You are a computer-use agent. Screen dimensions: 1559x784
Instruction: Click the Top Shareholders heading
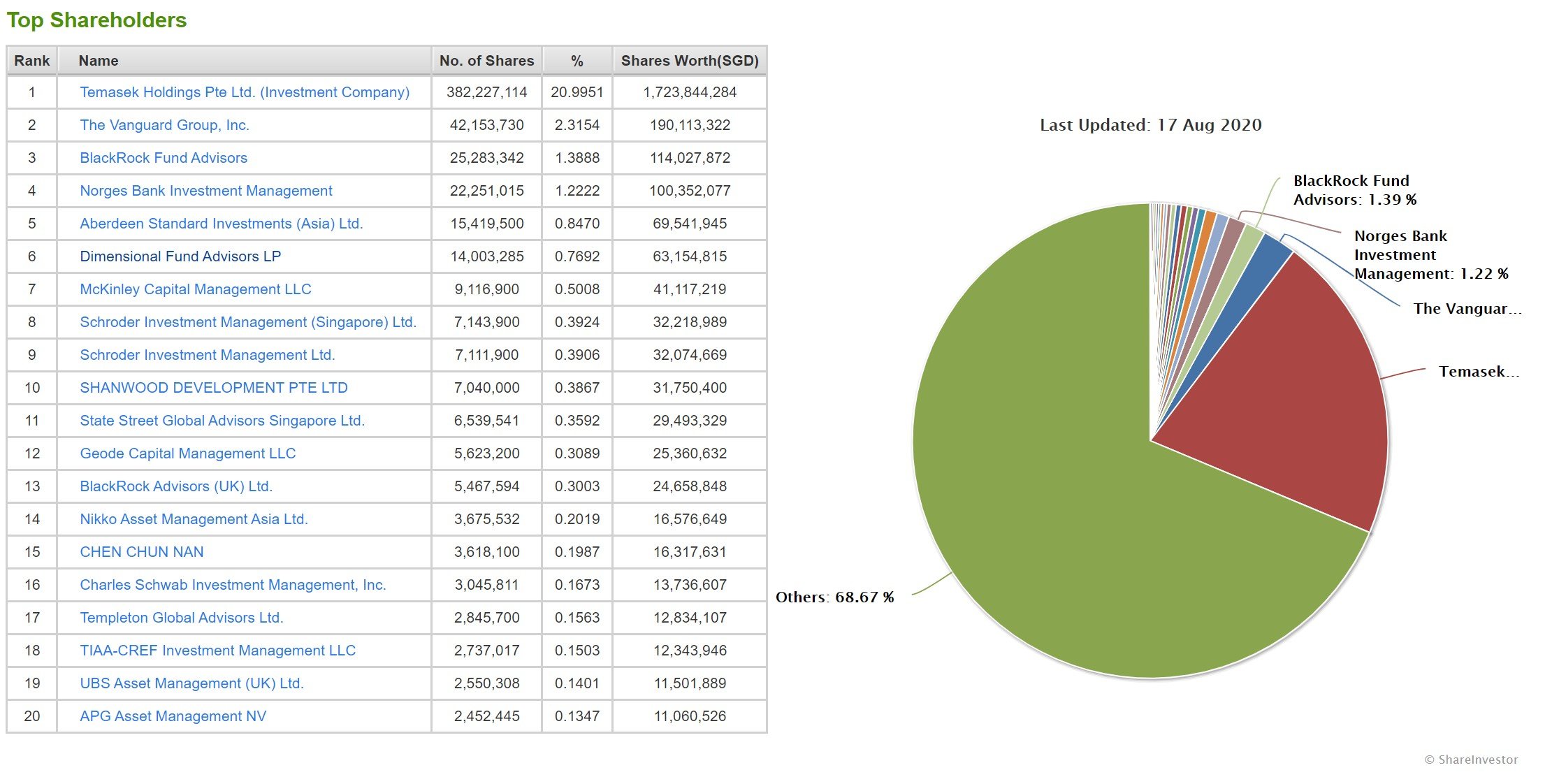[96, 20]
